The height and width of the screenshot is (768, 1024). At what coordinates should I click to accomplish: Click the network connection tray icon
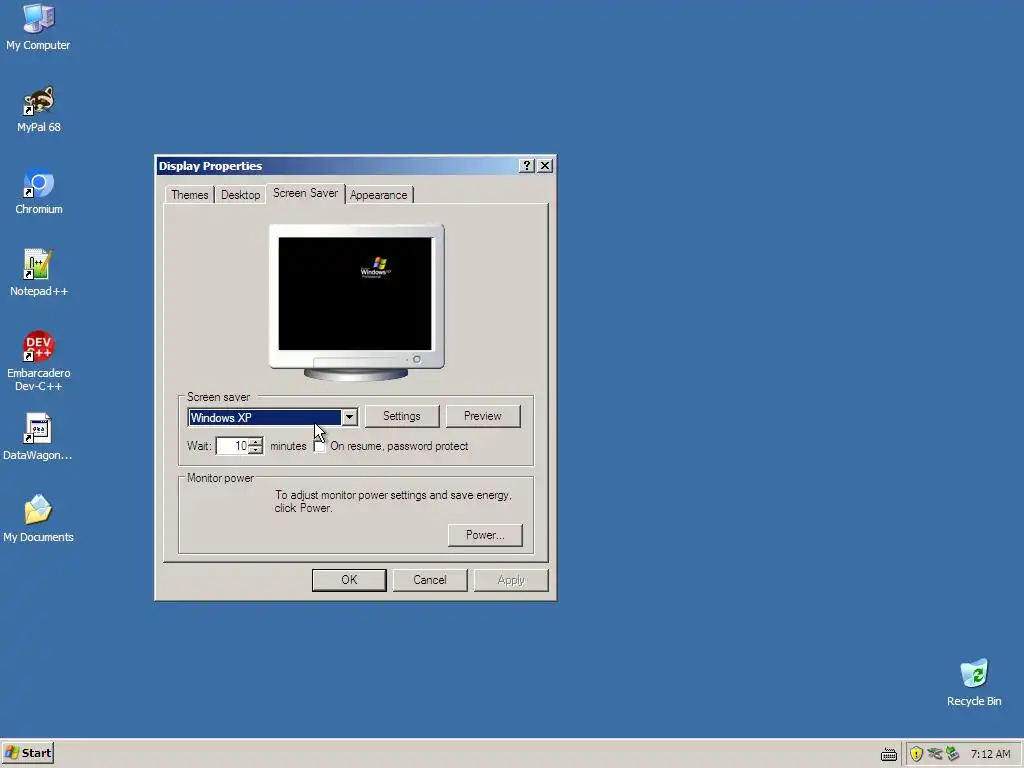point(935,754)
